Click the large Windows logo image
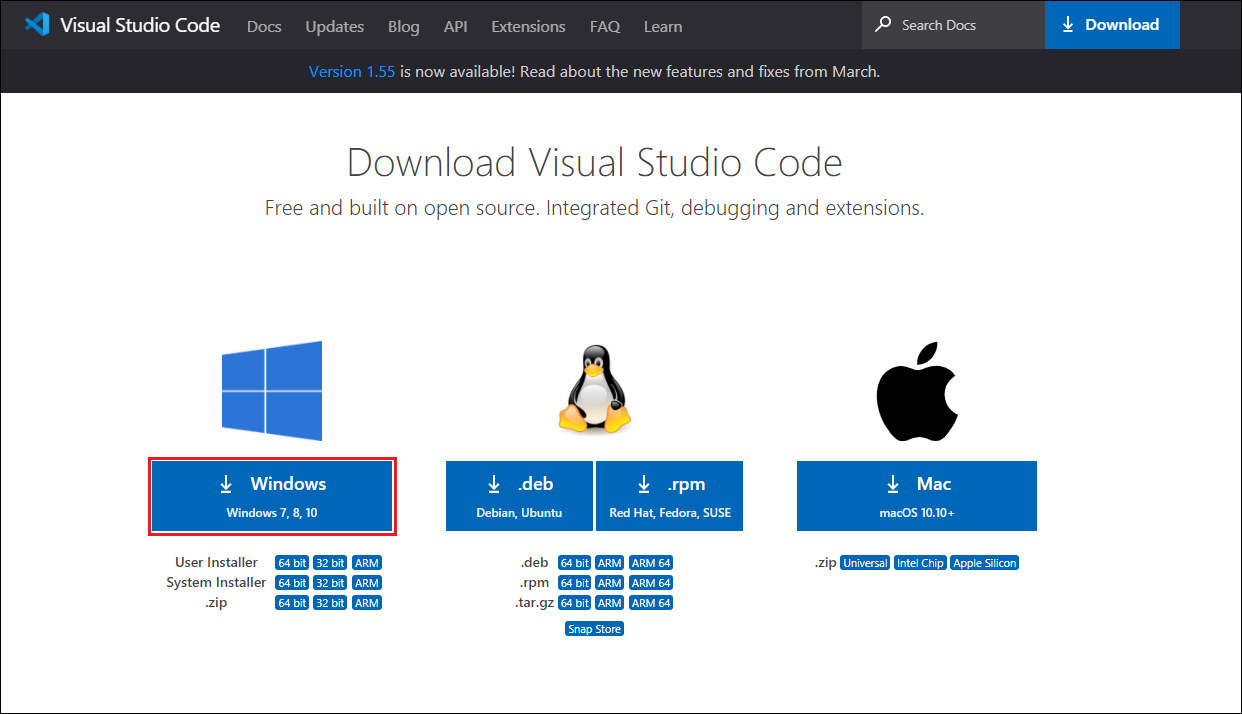Screen dimensions: 1242x714 point(272,391)
